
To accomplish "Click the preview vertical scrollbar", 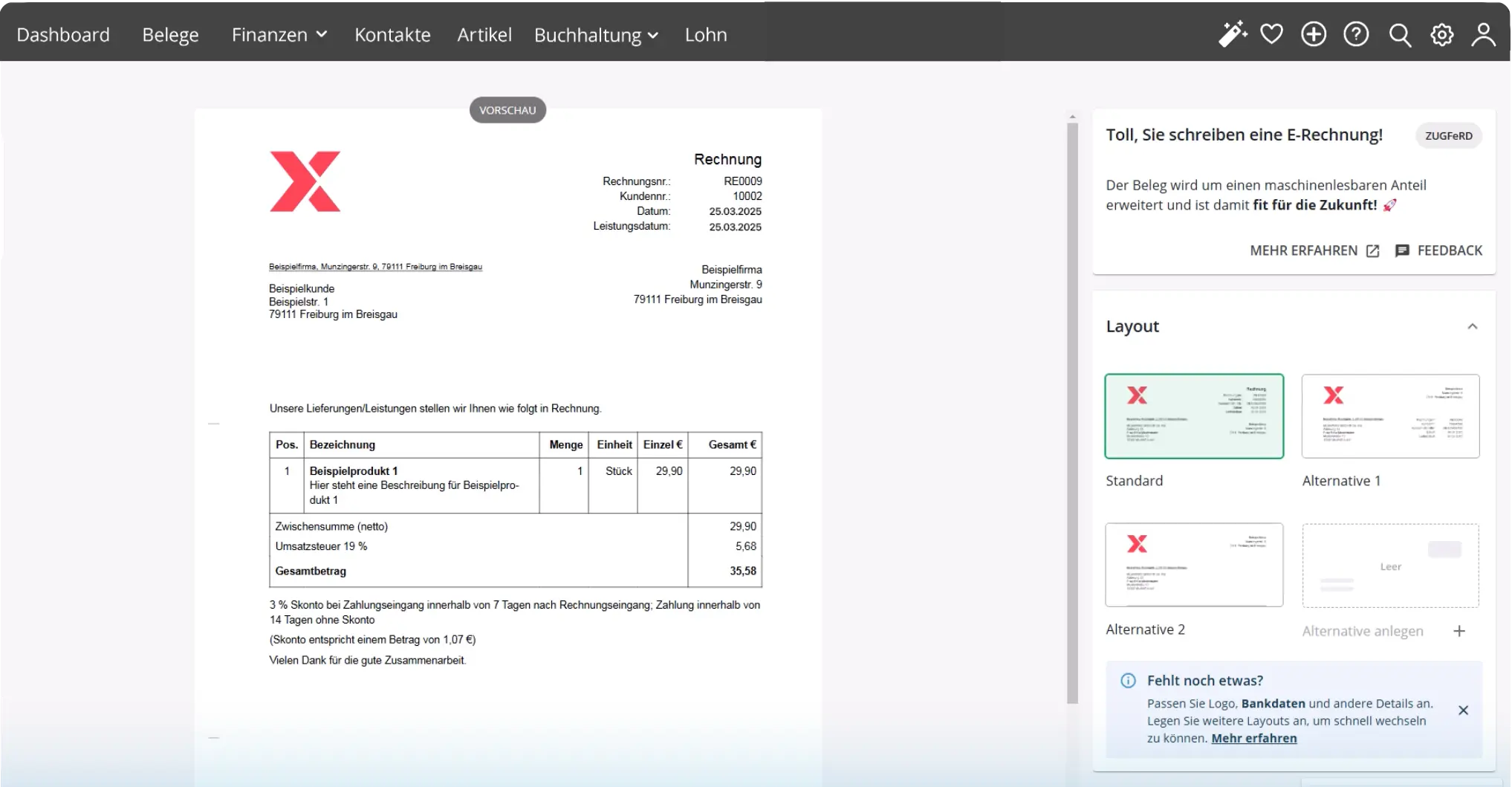I will point(1072,409).
